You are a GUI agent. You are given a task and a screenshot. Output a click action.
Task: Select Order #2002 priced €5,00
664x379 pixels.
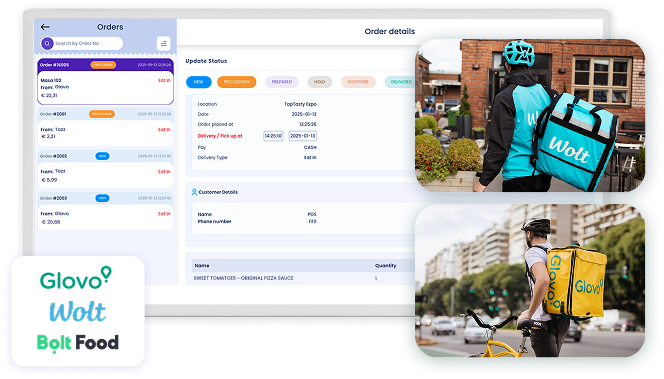pyautogui.click(x=105, y=169)
